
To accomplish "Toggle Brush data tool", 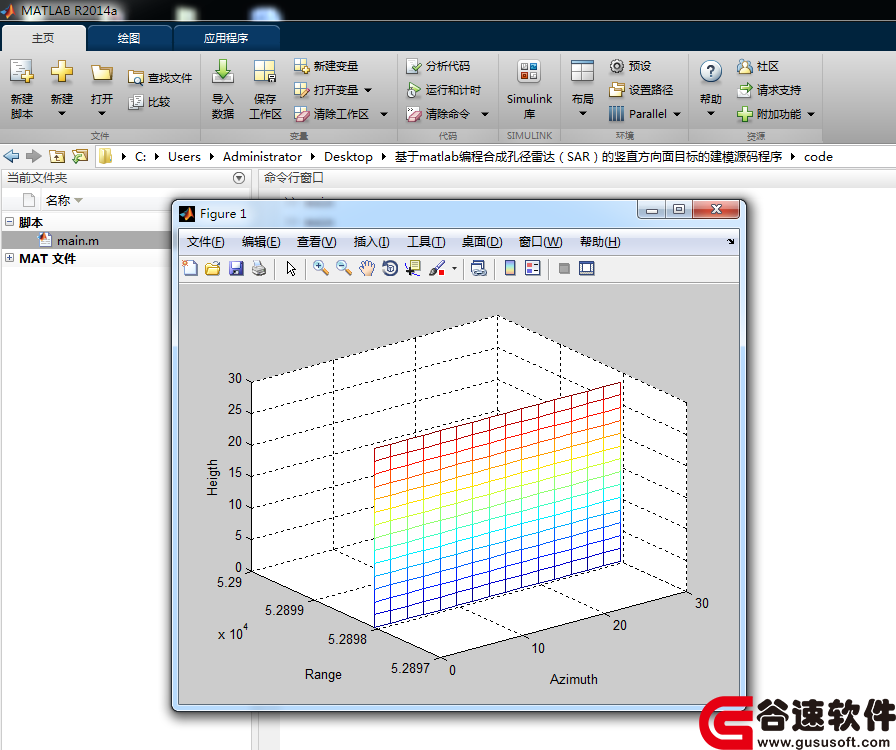I will pos(437,268).
